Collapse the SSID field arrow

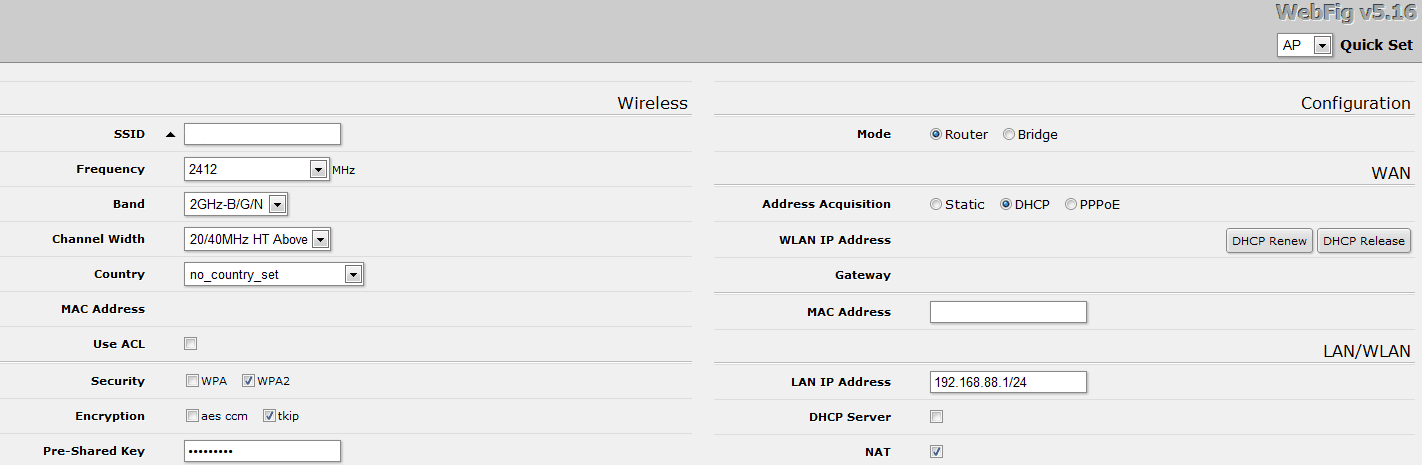pos(170,135)
